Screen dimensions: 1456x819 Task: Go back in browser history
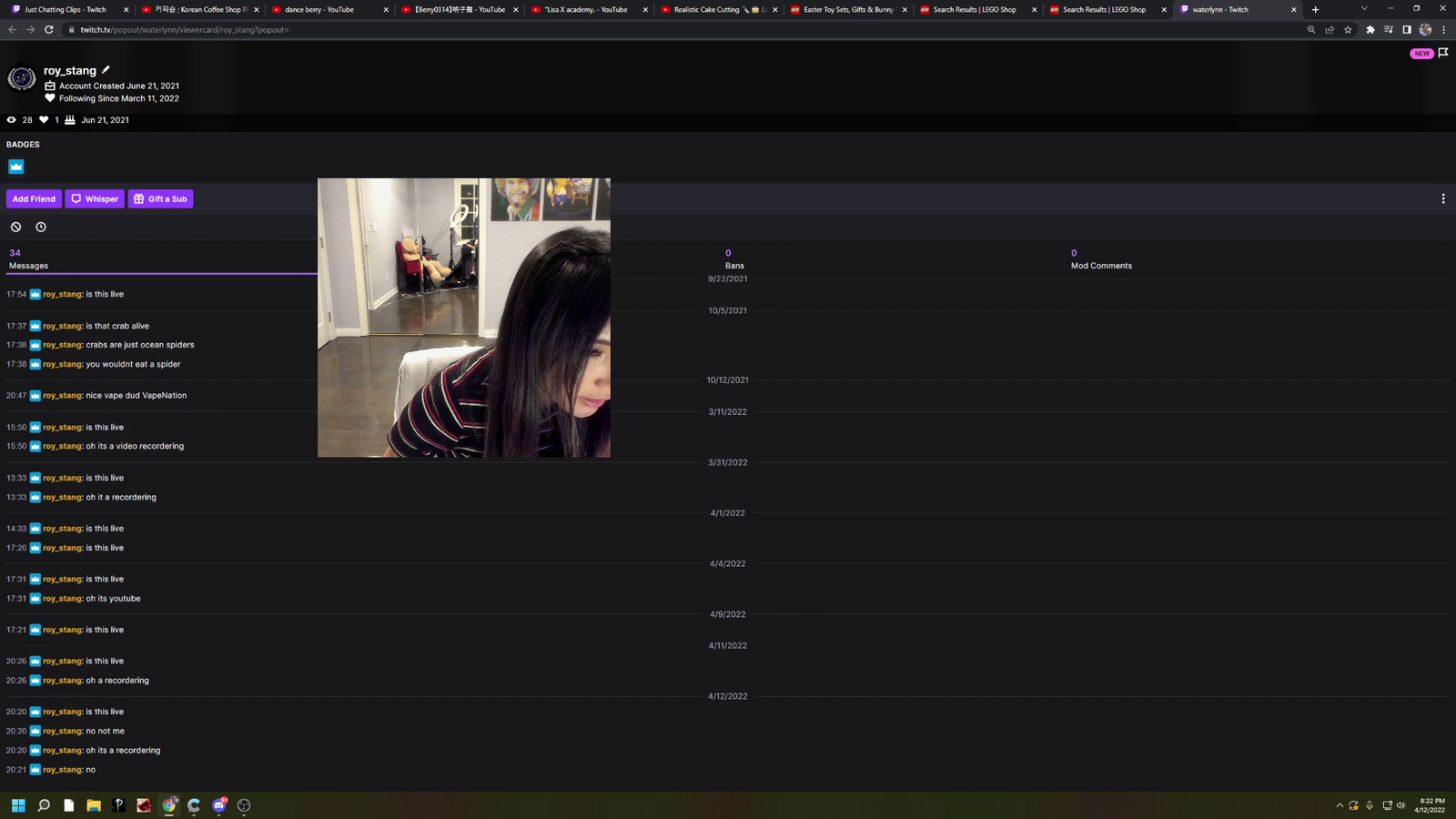click(12, 29)
